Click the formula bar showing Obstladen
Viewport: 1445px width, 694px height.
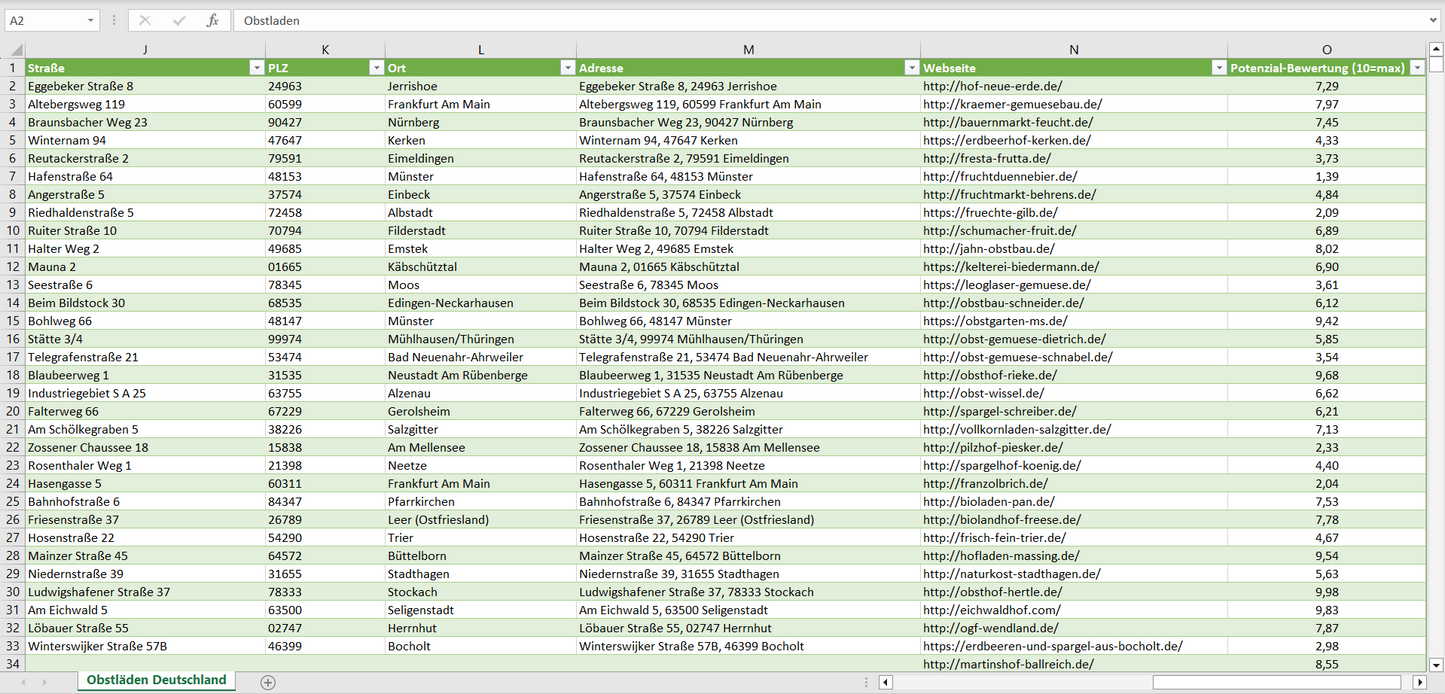tap(800, 20)
